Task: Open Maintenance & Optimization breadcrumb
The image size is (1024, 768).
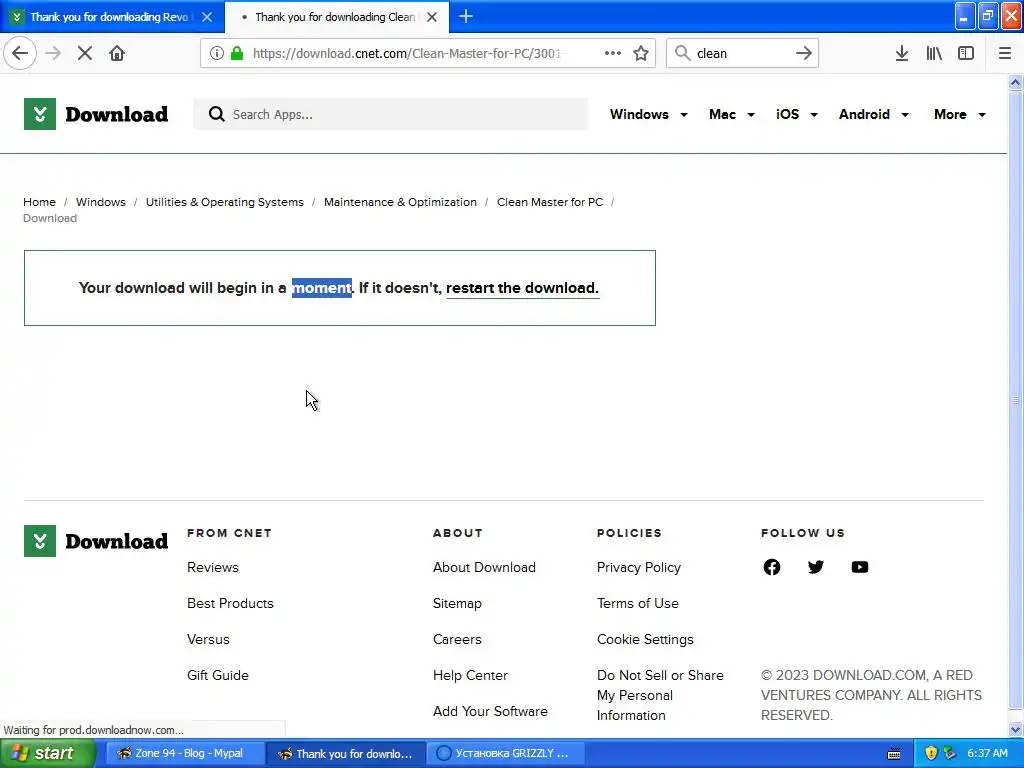Action: click(x=400, y=202)
